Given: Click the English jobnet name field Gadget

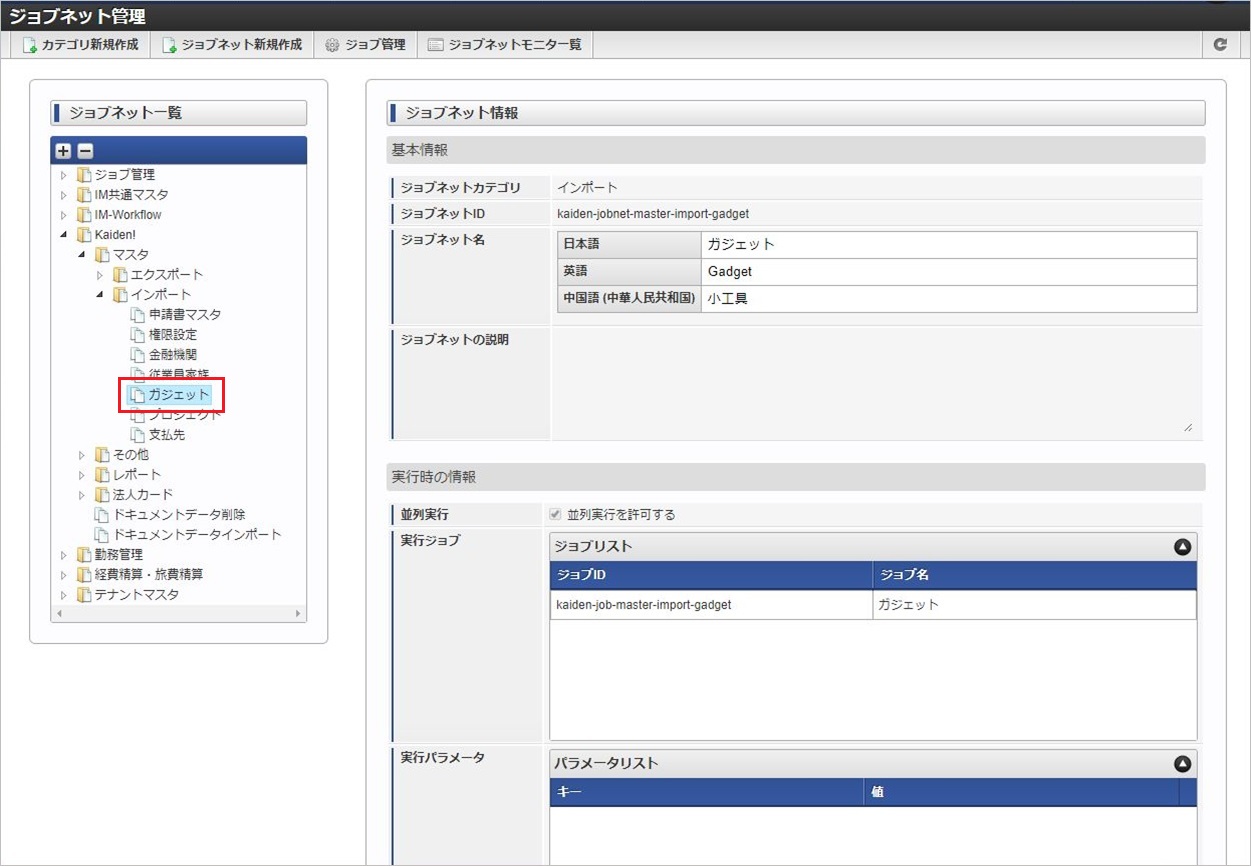Looking at the screenshot, I should pos(948,272).
